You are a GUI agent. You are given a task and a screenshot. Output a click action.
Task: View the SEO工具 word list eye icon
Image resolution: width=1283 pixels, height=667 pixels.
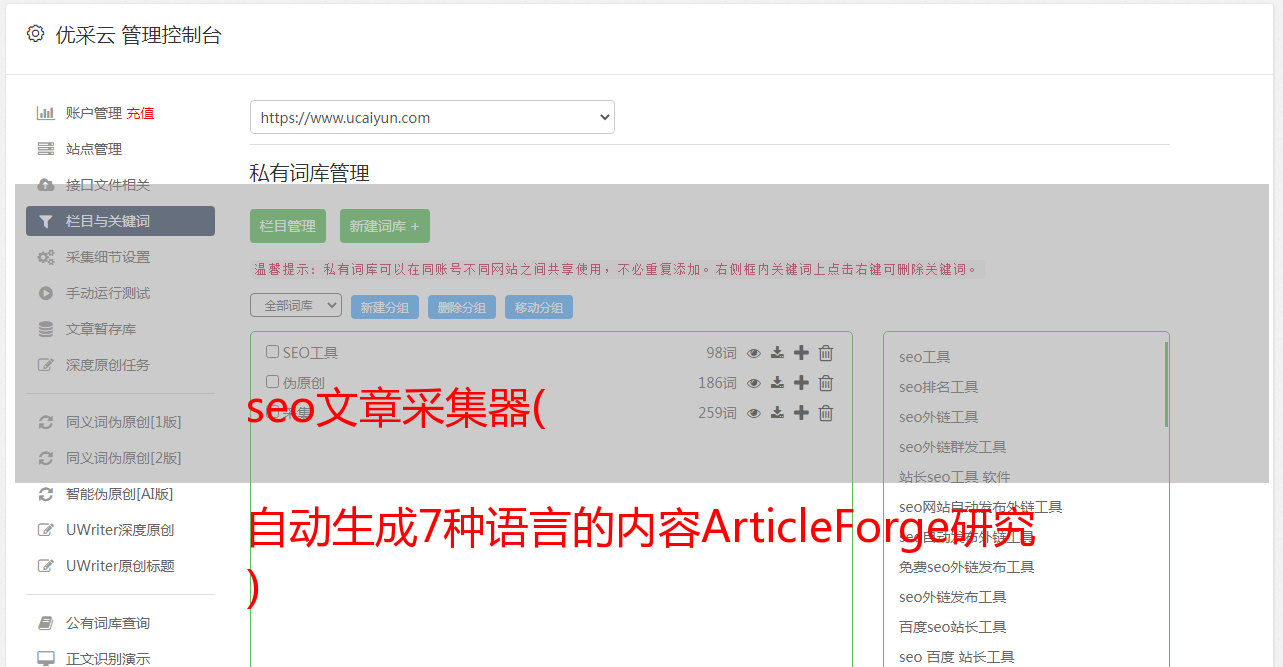tap(754, 353)
